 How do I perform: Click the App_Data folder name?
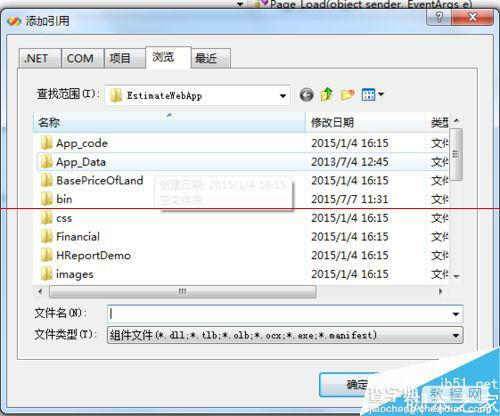click(x=81, y=162)
